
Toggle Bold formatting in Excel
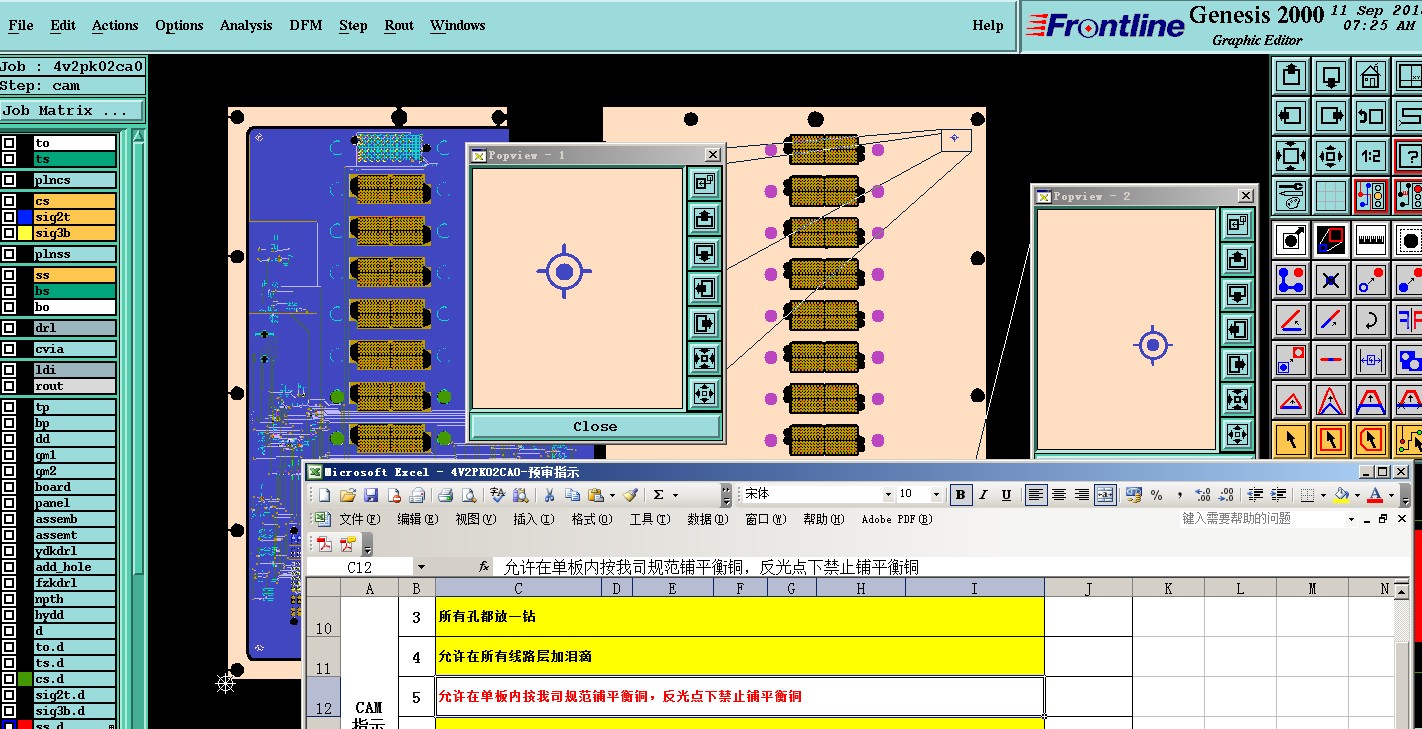961,495
